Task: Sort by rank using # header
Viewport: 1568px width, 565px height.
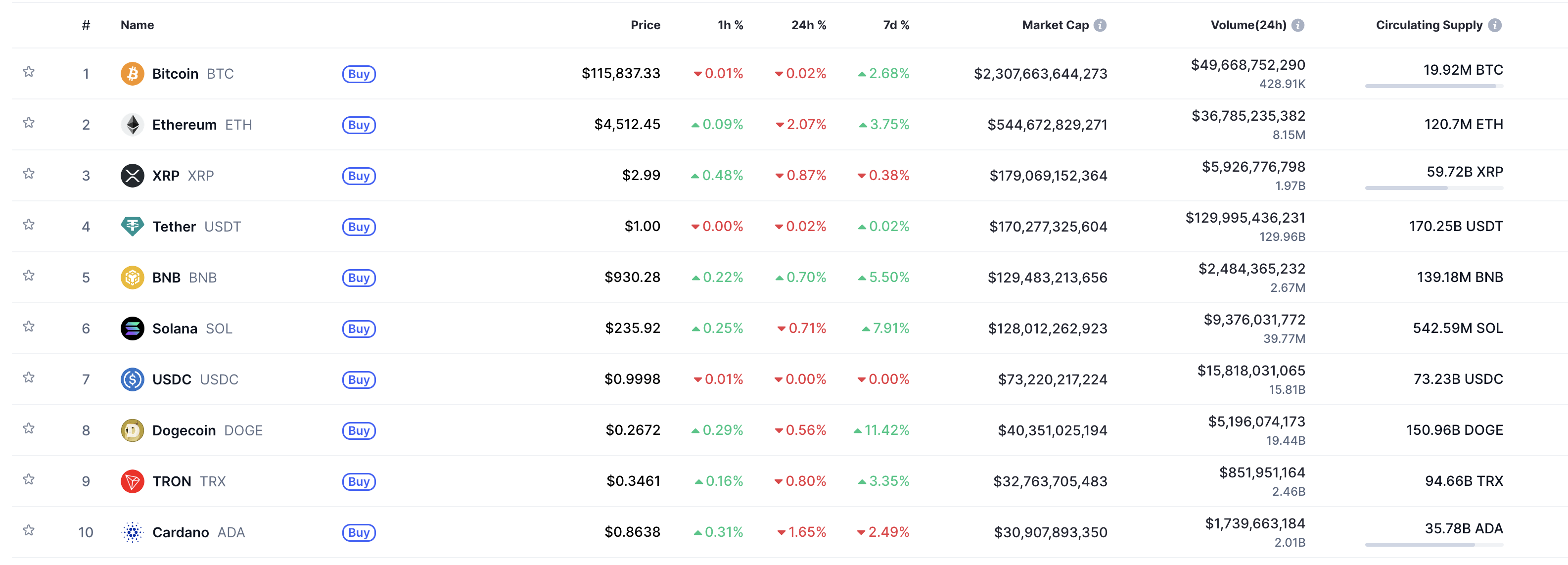Action: [86, 25]
